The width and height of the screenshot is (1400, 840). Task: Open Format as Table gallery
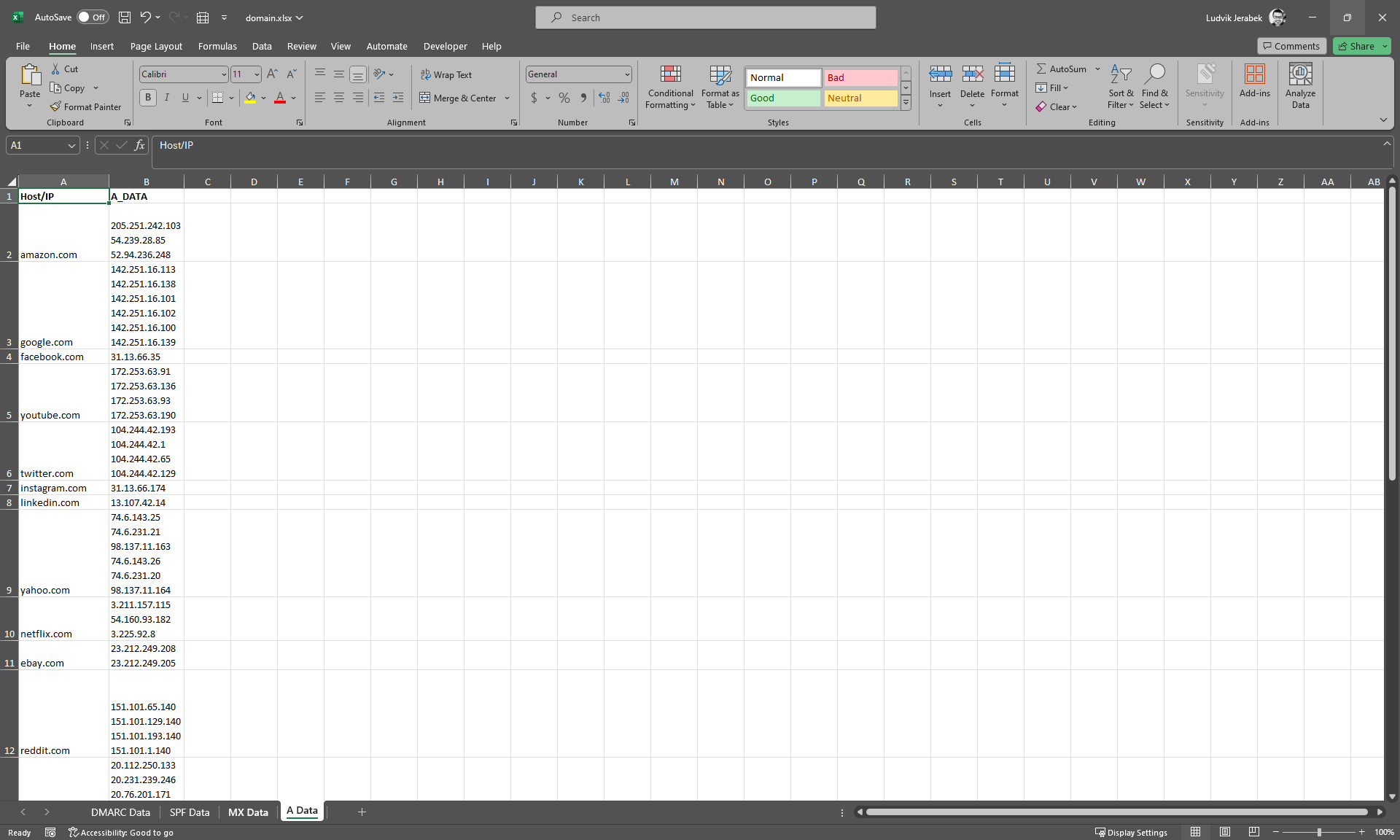(720, 87)
